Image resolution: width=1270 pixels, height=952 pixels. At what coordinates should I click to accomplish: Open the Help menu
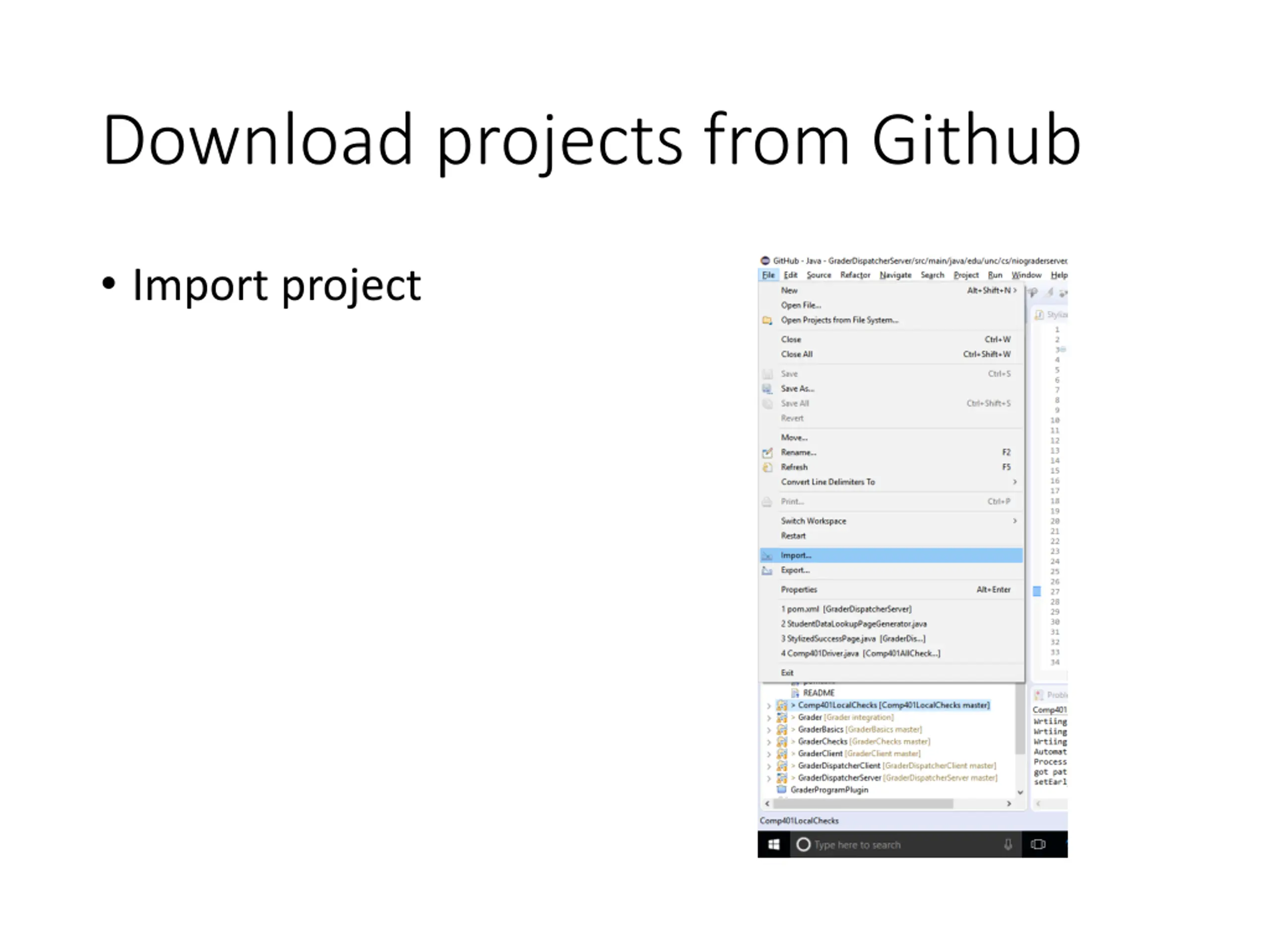coord(1059,275)
